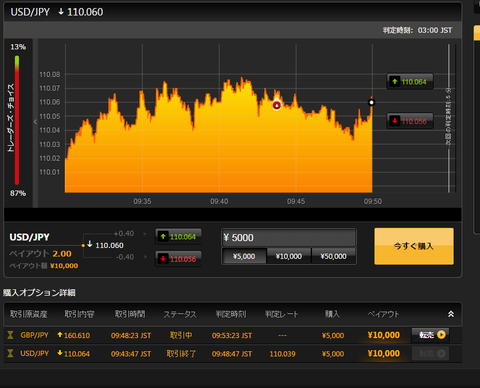Click the ¥10,000 payout in GBP/JPY row
Image resolution: width=480 pixels, height=388 pixels.
tap(384, 335)
